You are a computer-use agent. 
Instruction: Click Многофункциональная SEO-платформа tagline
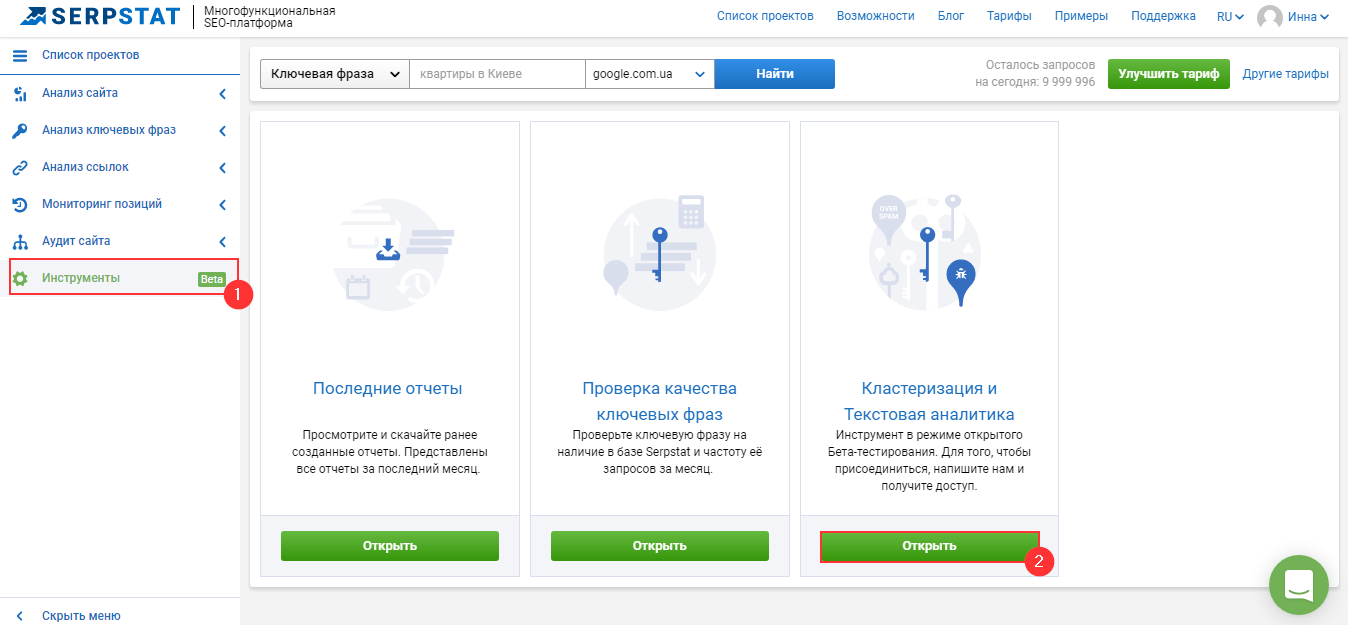click(269, 17)
